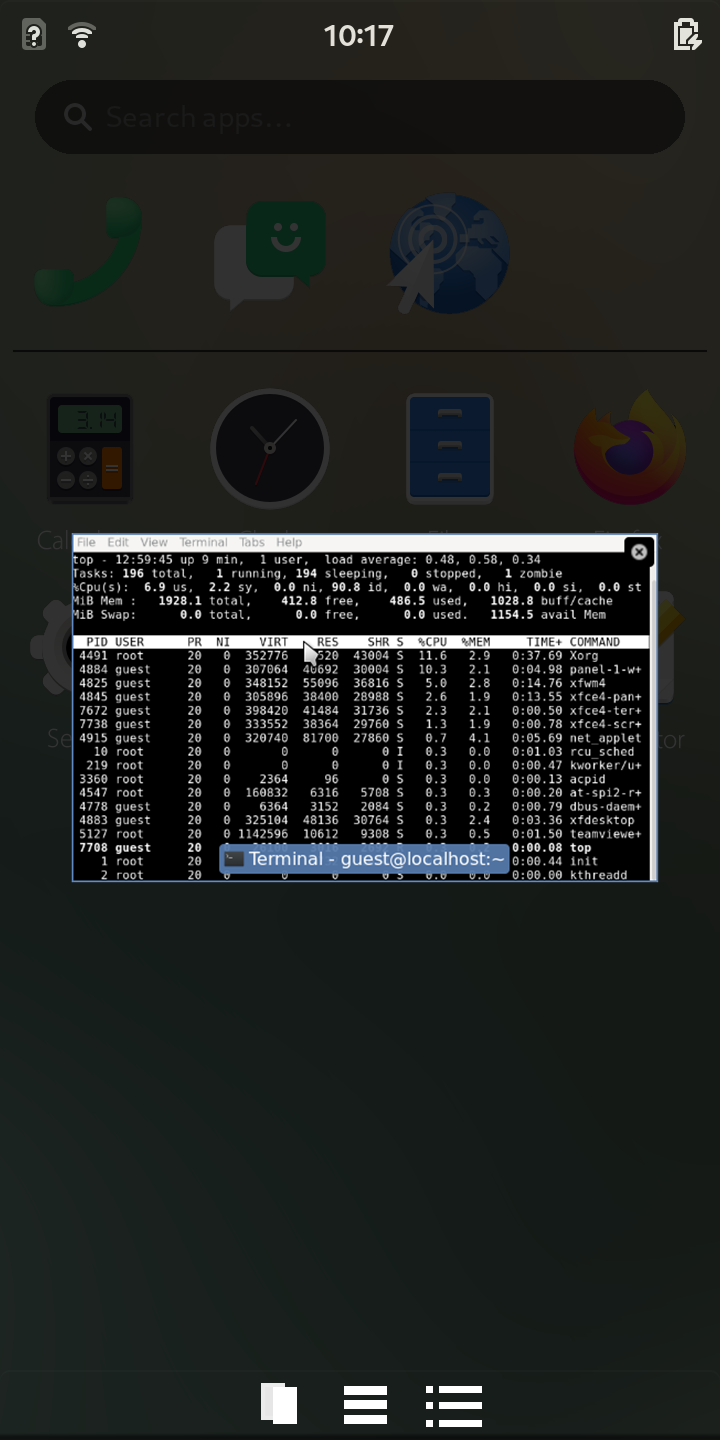Click the xfwm4 process entry
Image resolution: width=720 pixels, height=1440 pixels.
point(362,683)
